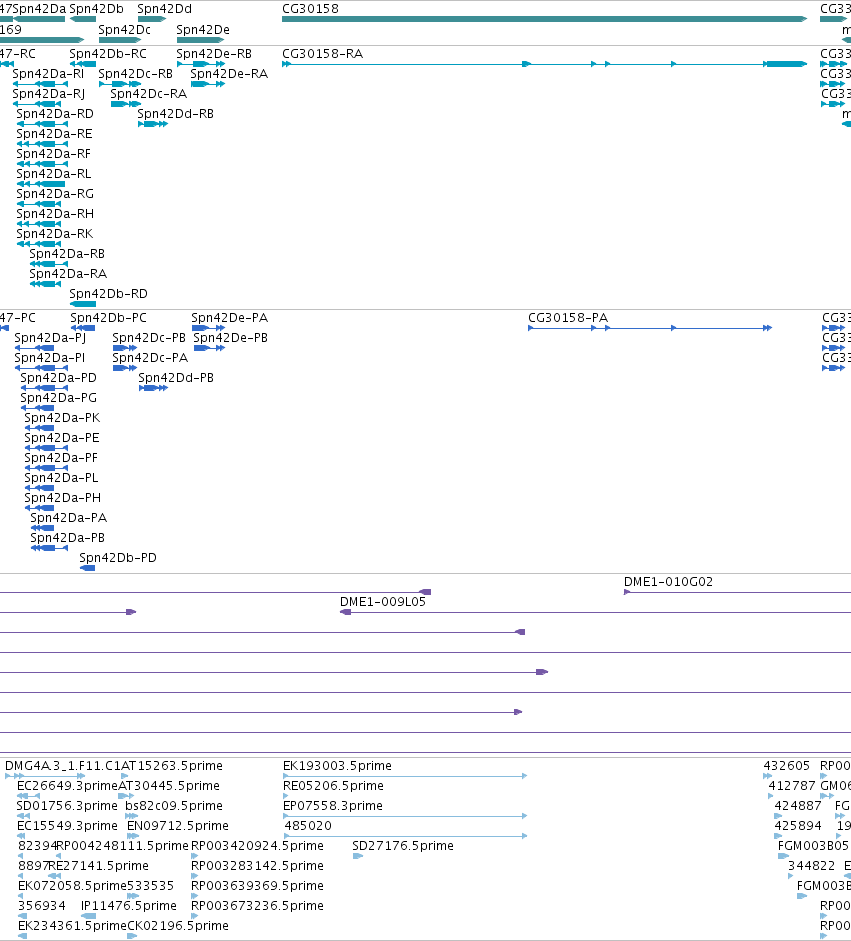Select Spn42Da-RD transcript
This screenshot has width=851, height=941.
[x=55, y=113]
